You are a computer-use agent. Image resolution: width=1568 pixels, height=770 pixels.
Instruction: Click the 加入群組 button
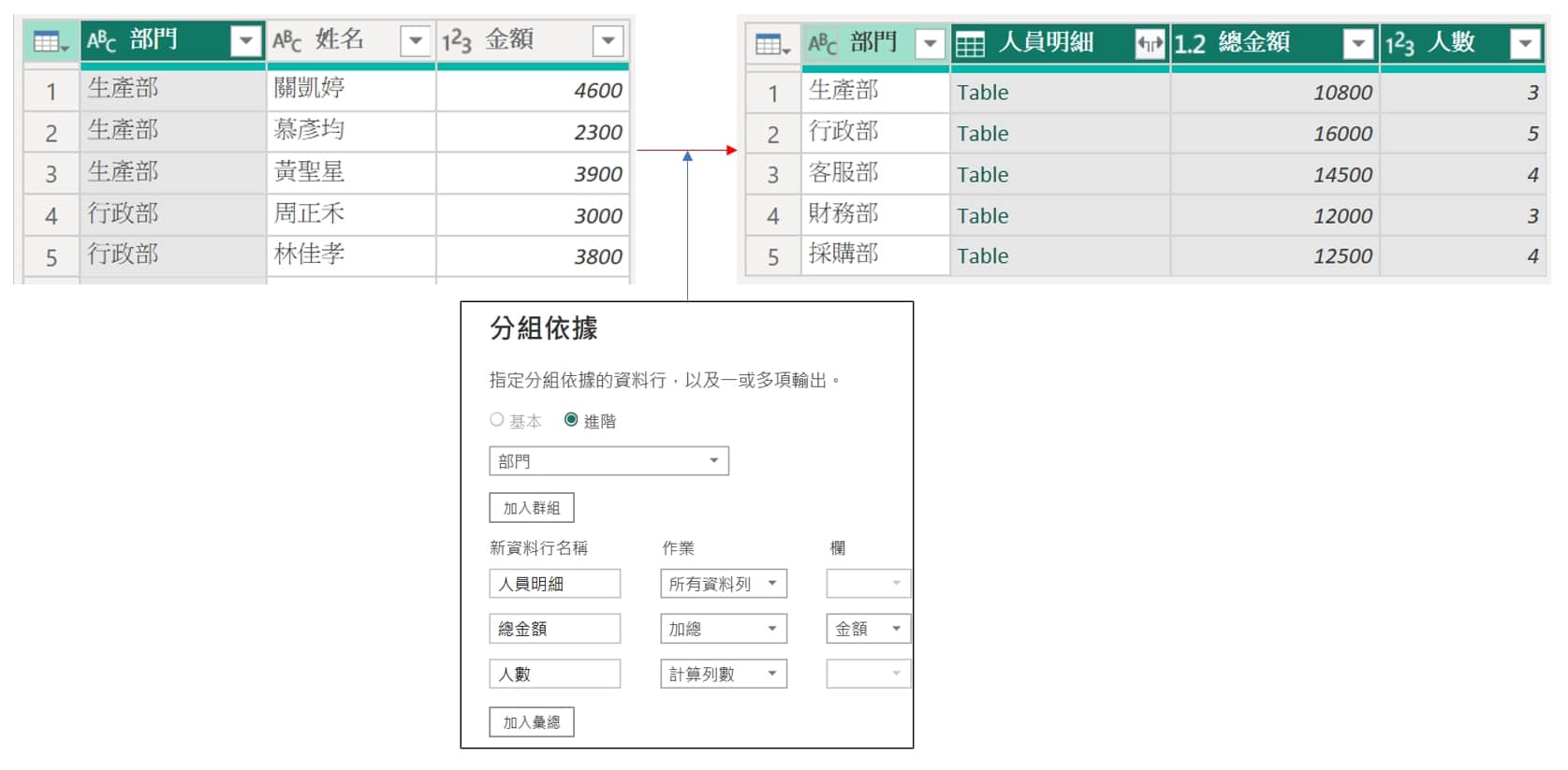(531, 508)
